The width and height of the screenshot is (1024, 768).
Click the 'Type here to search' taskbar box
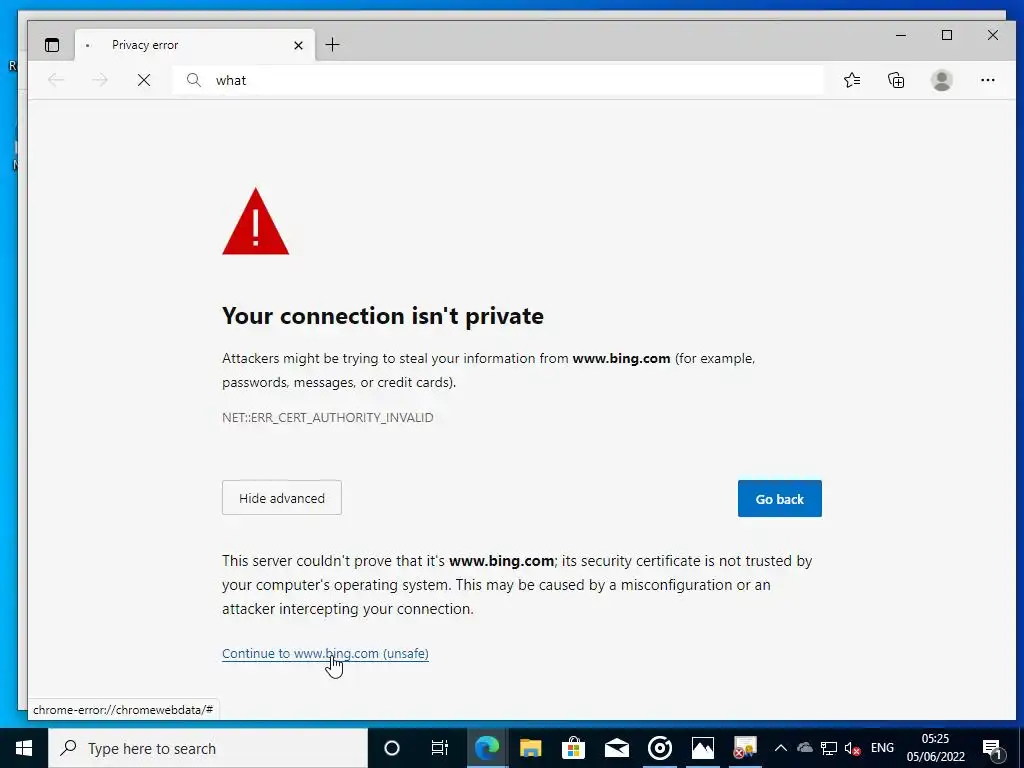click(208, 748)
